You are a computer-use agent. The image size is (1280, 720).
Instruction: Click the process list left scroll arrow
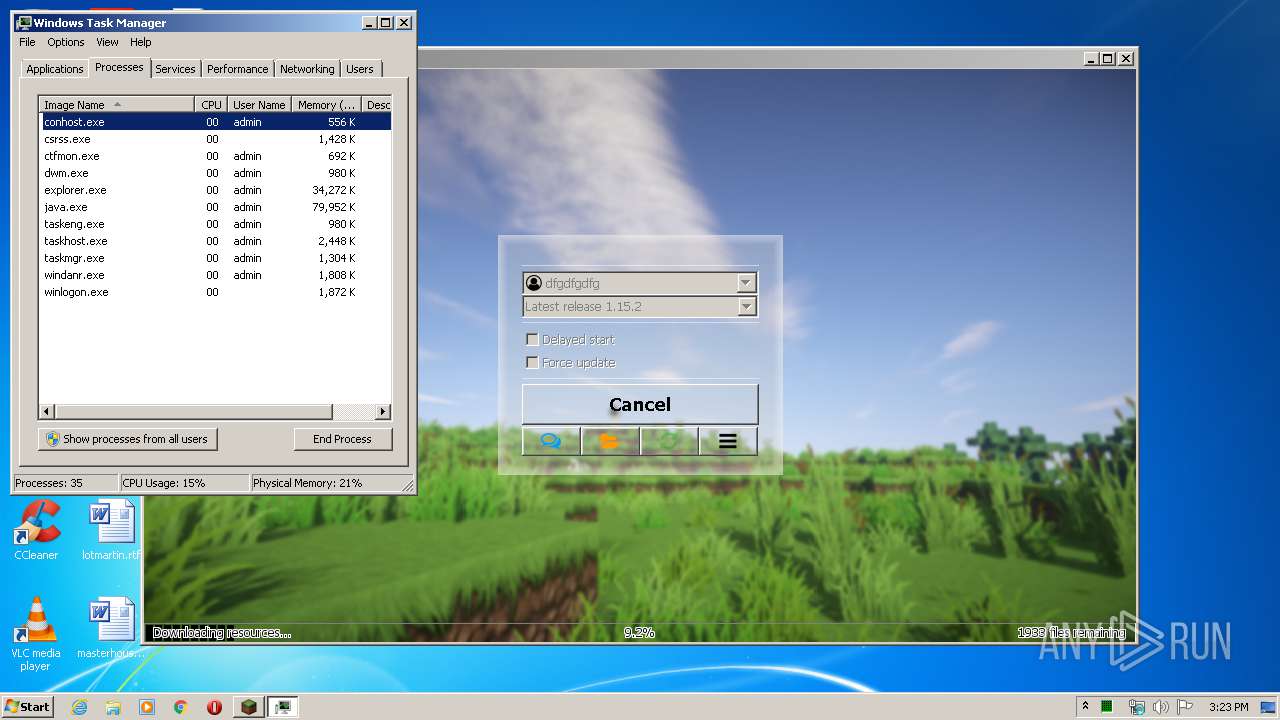[47, 412]
